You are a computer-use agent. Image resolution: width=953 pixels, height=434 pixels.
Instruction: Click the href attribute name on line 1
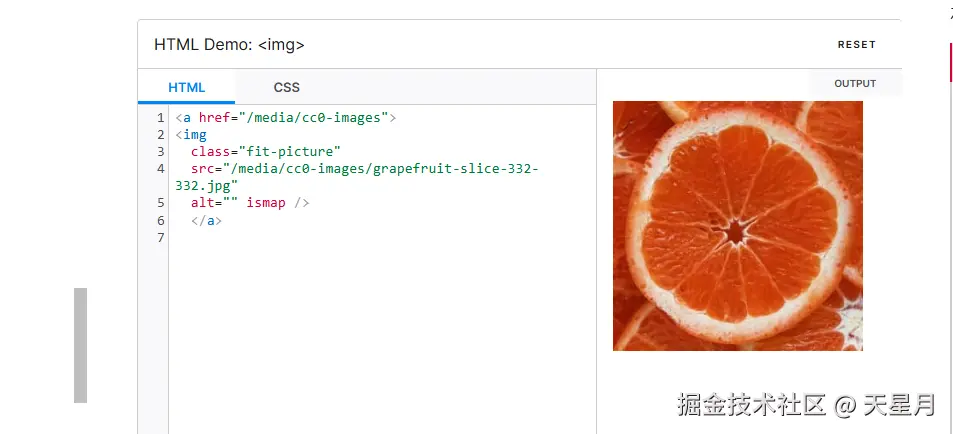[212, 117]
